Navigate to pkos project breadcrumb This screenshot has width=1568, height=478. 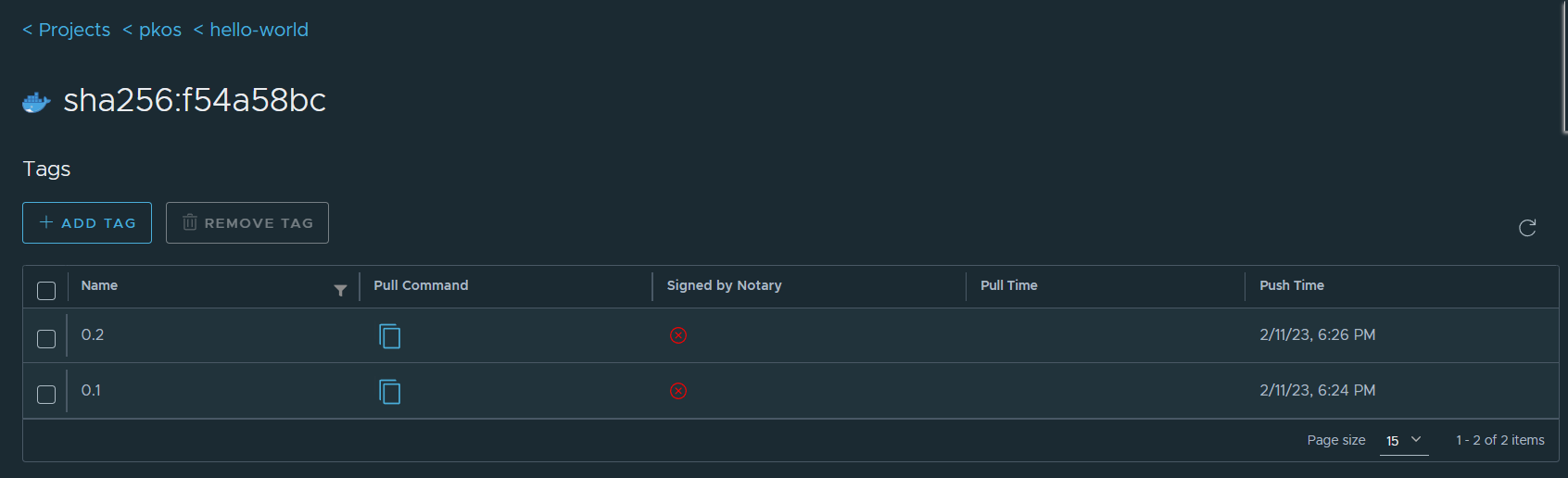pyautogui.click(x=152, y=30)
